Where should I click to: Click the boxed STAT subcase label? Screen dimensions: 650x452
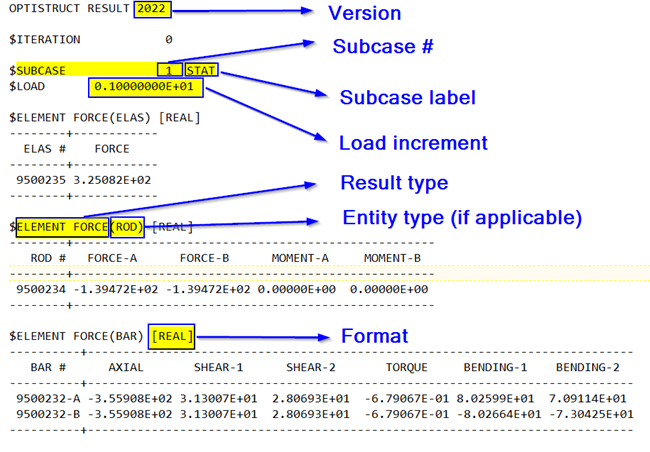[x=201, y=72]
